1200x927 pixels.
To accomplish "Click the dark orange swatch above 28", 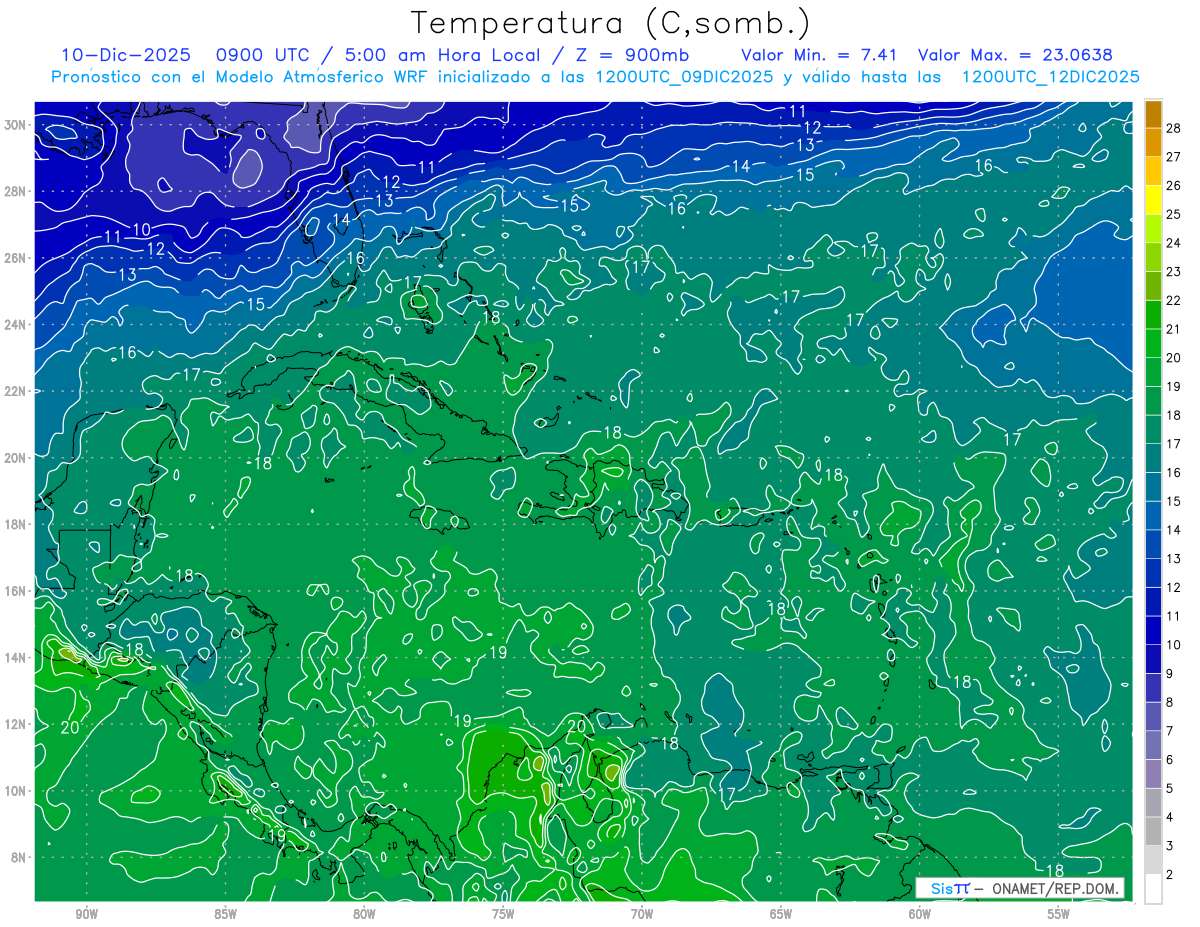I will click(x=1153, y=114).
